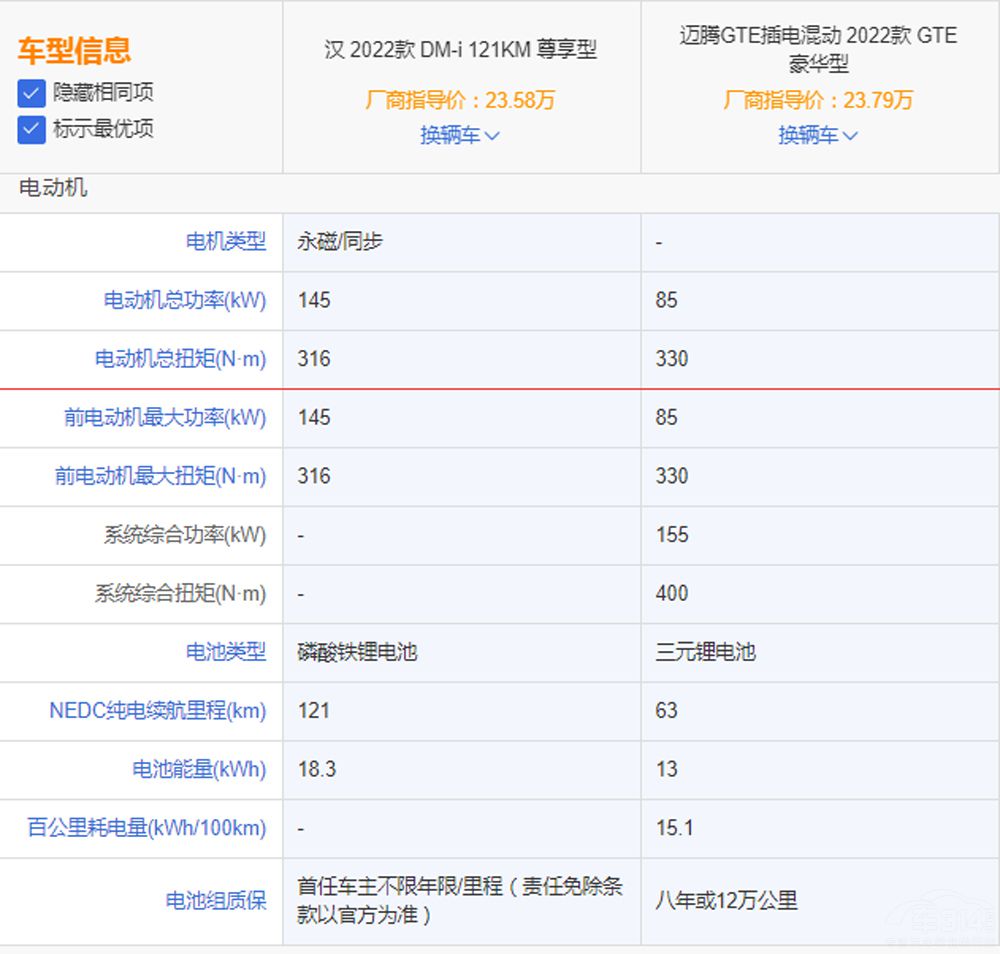Click the NEDC纯电续航里程(km) link
1000x954 pixels.
point(158,711)
